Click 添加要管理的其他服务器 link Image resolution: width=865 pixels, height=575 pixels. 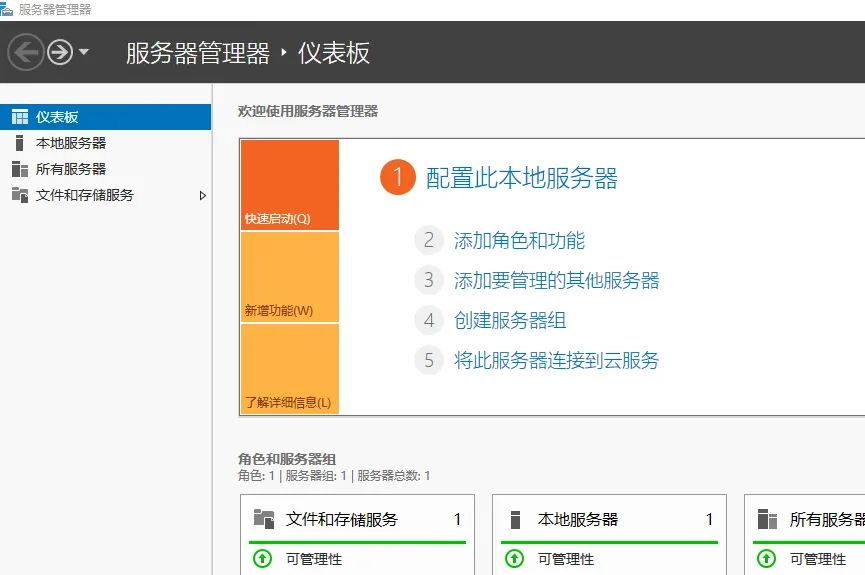[x=556, y=280]
